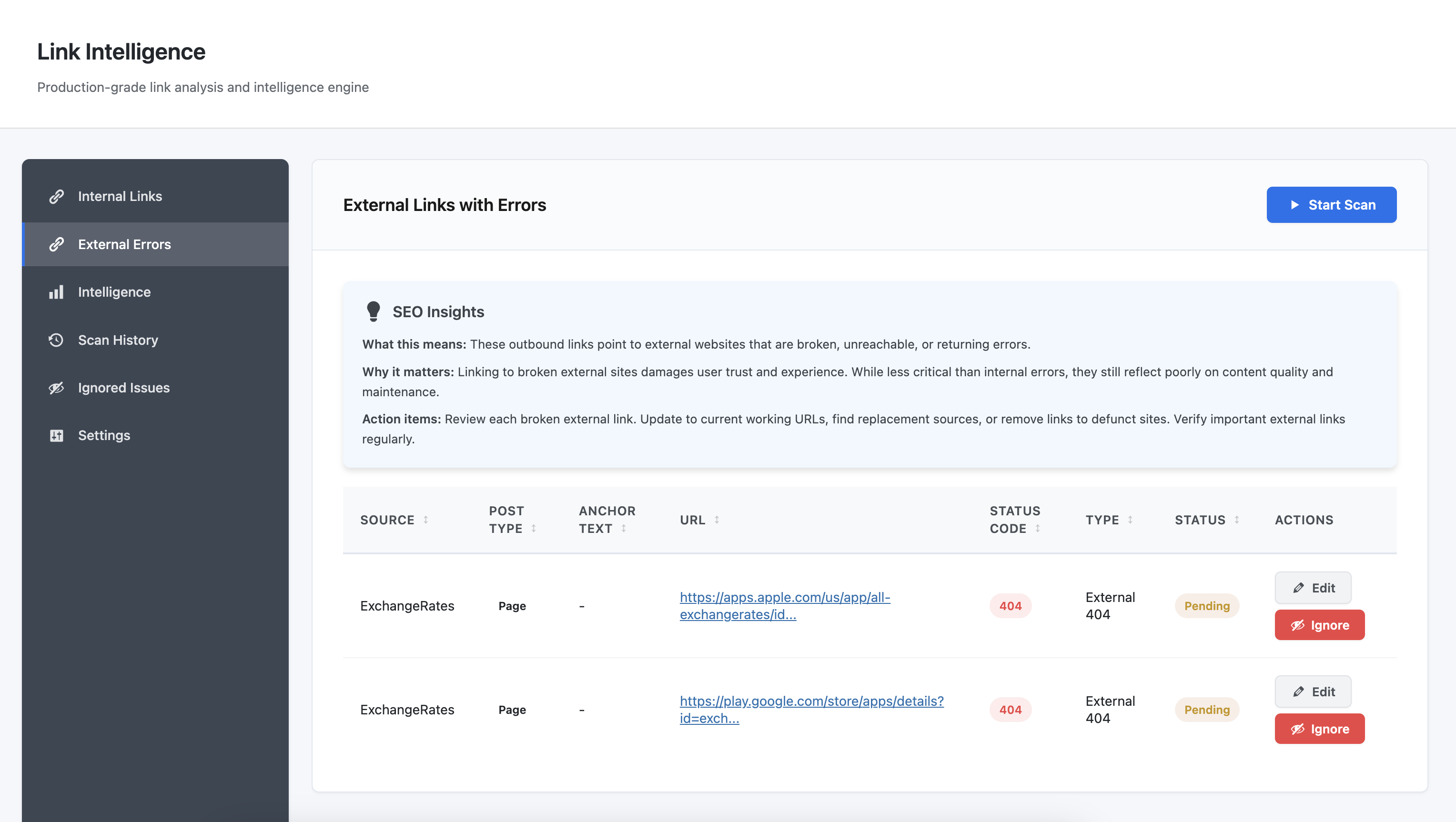Click the SEO Insights lightbulb icon
Screen dimensions: 1456x822
[x=374, y=311]
